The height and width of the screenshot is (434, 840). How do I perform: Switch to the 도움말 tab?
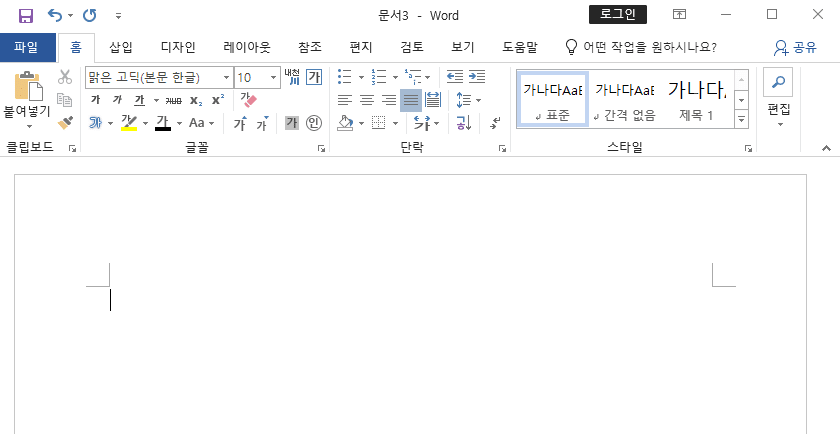coord(520,47)
